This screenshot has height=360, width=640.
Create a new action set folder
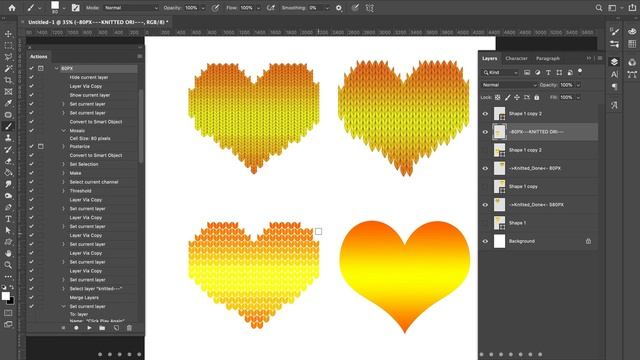(x=102, y=328)
